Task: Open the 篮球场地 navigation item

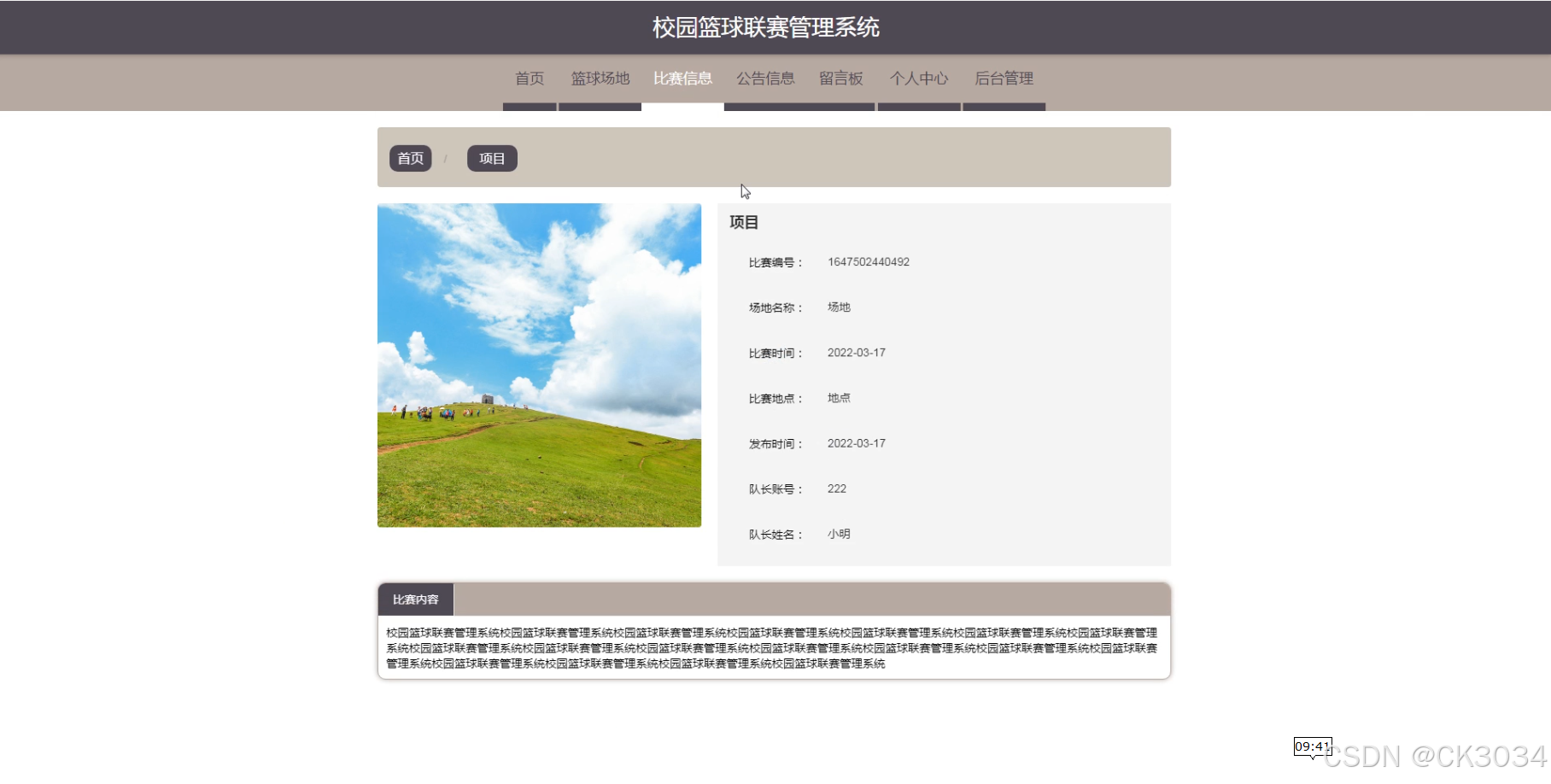Action: 600,79
